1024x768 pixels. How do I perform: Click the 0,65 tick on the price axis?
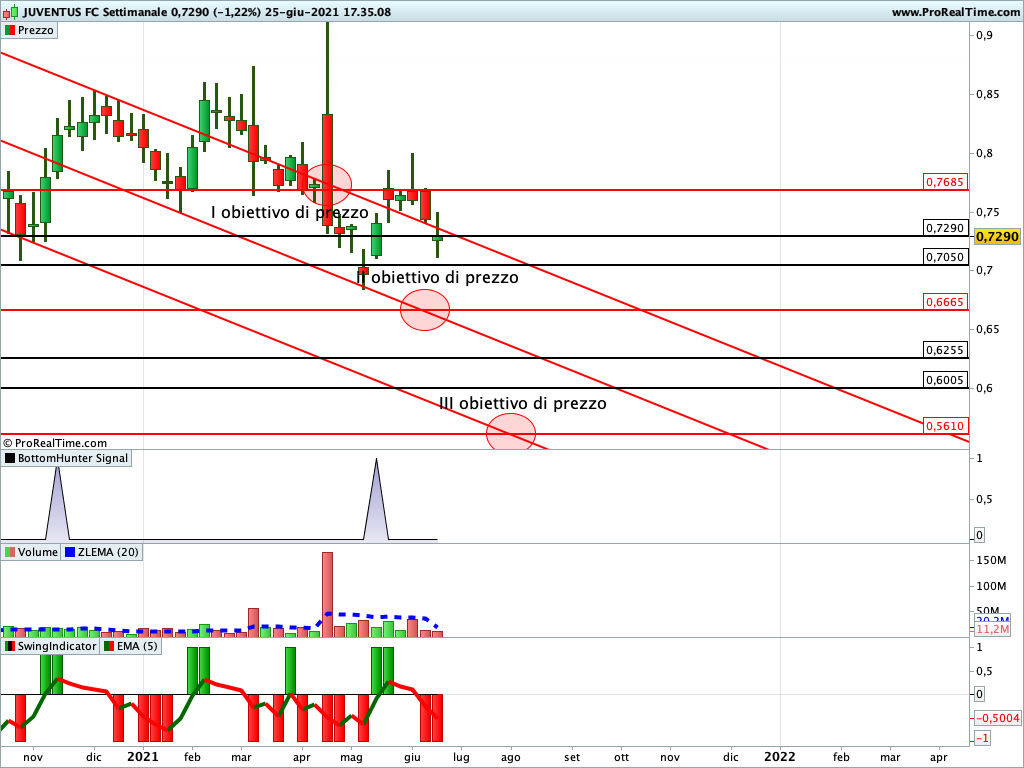point(987,329)
